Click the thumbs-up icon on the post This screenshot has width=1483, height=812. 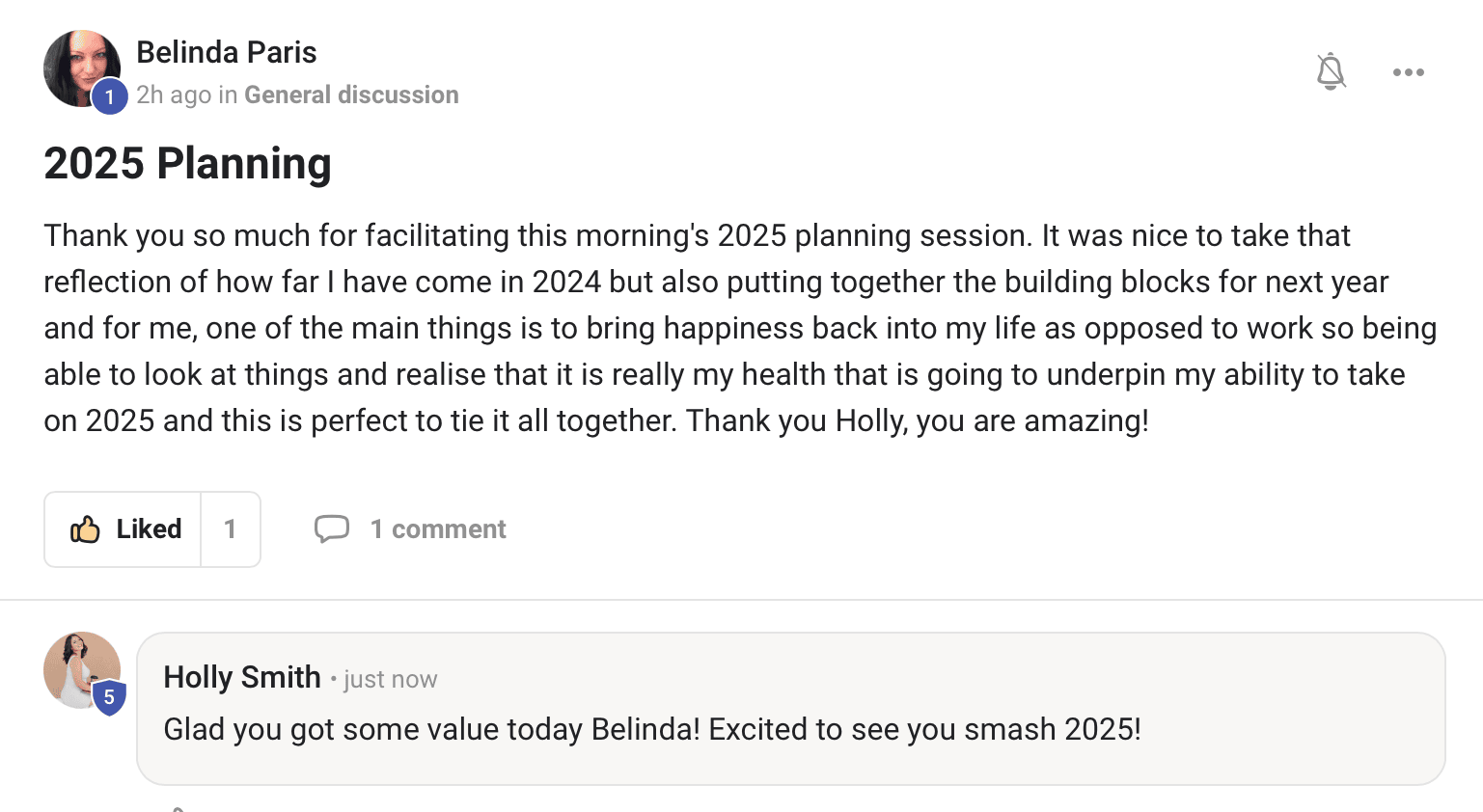point(85,529)
